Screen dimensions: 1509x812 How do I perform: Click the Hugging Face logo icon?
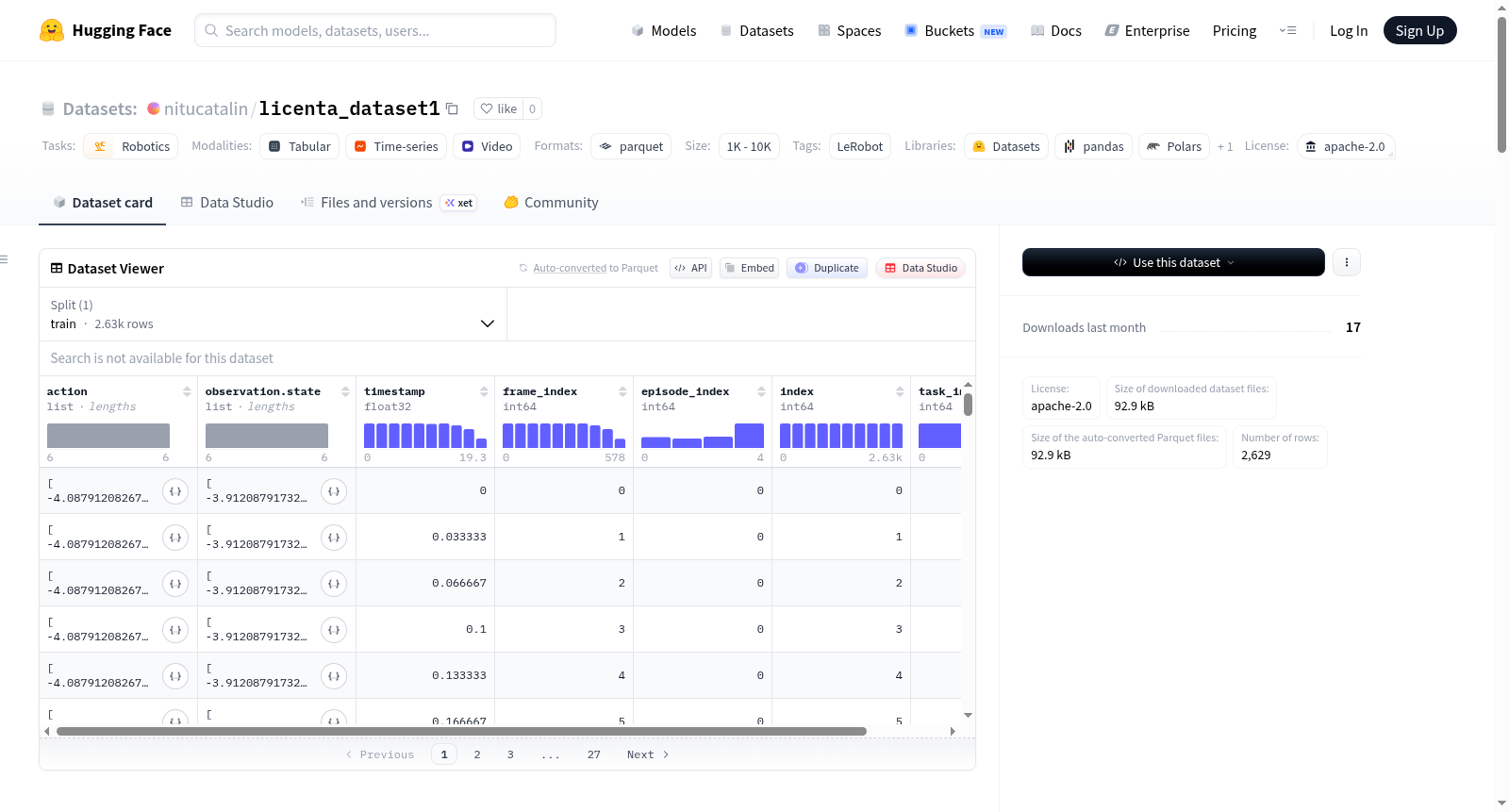52,30
